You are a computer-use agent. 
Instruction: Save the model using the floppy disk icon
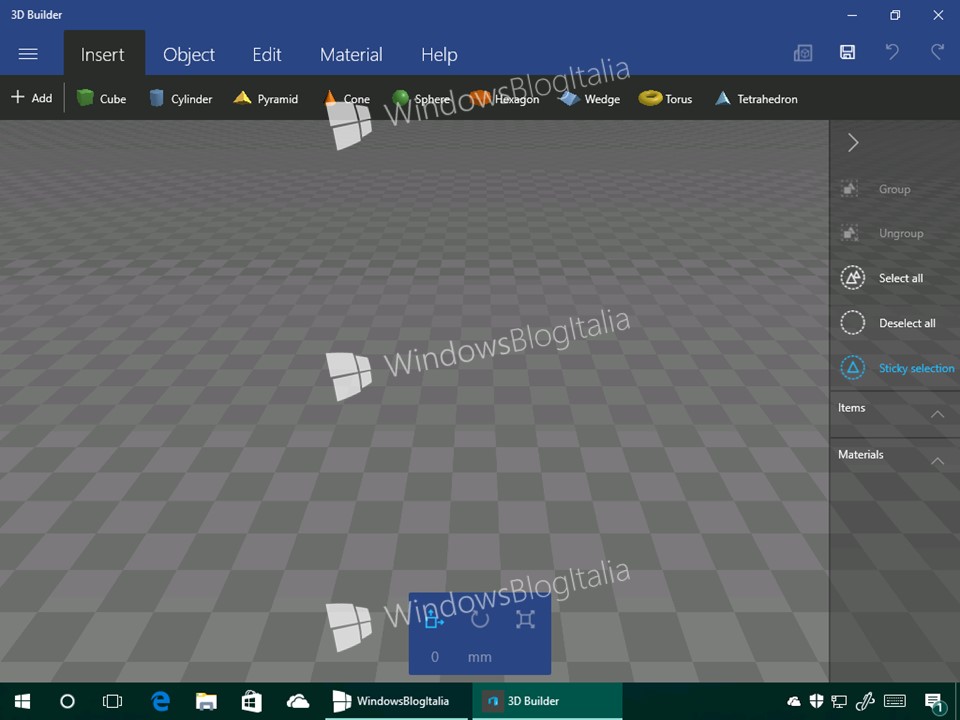tap(847, 53)
